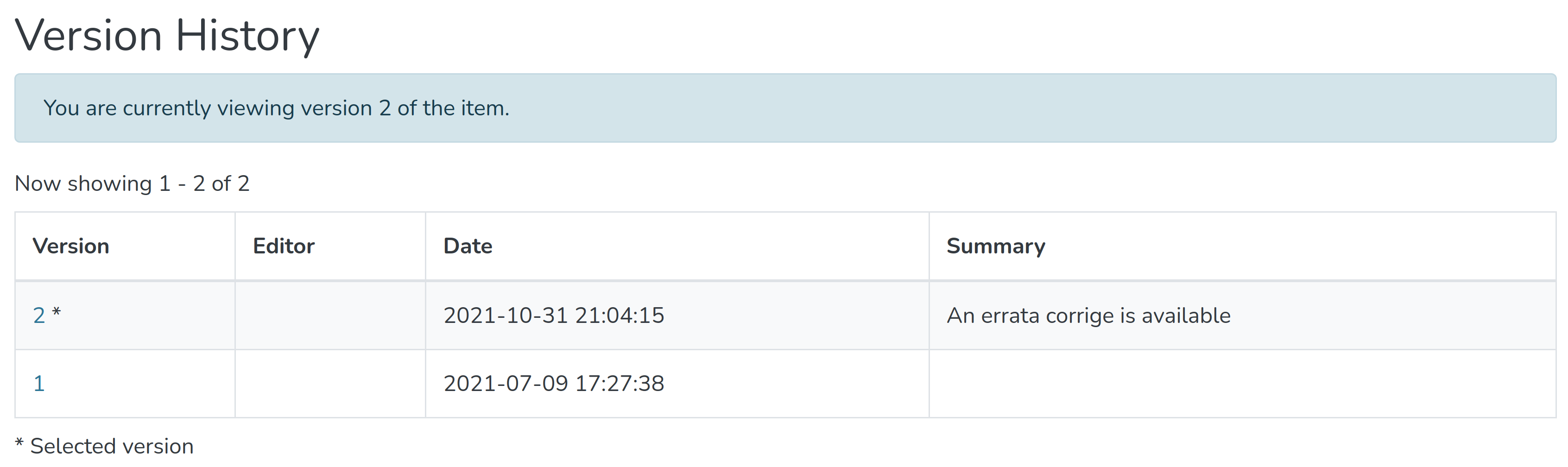Click the asterisk beside version 2
The width and height of the screenshot is (1568, 467).
click(57, 312)
